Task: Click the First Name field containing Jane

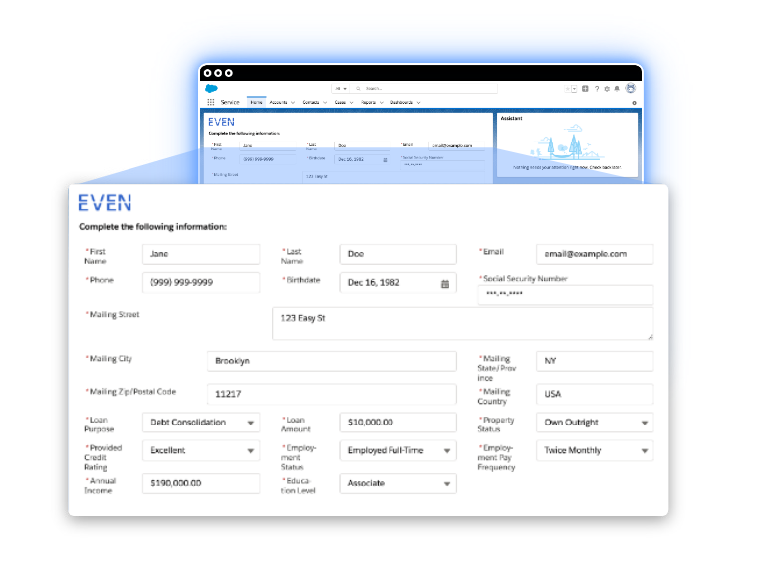Action: click(x=201, y=254)
